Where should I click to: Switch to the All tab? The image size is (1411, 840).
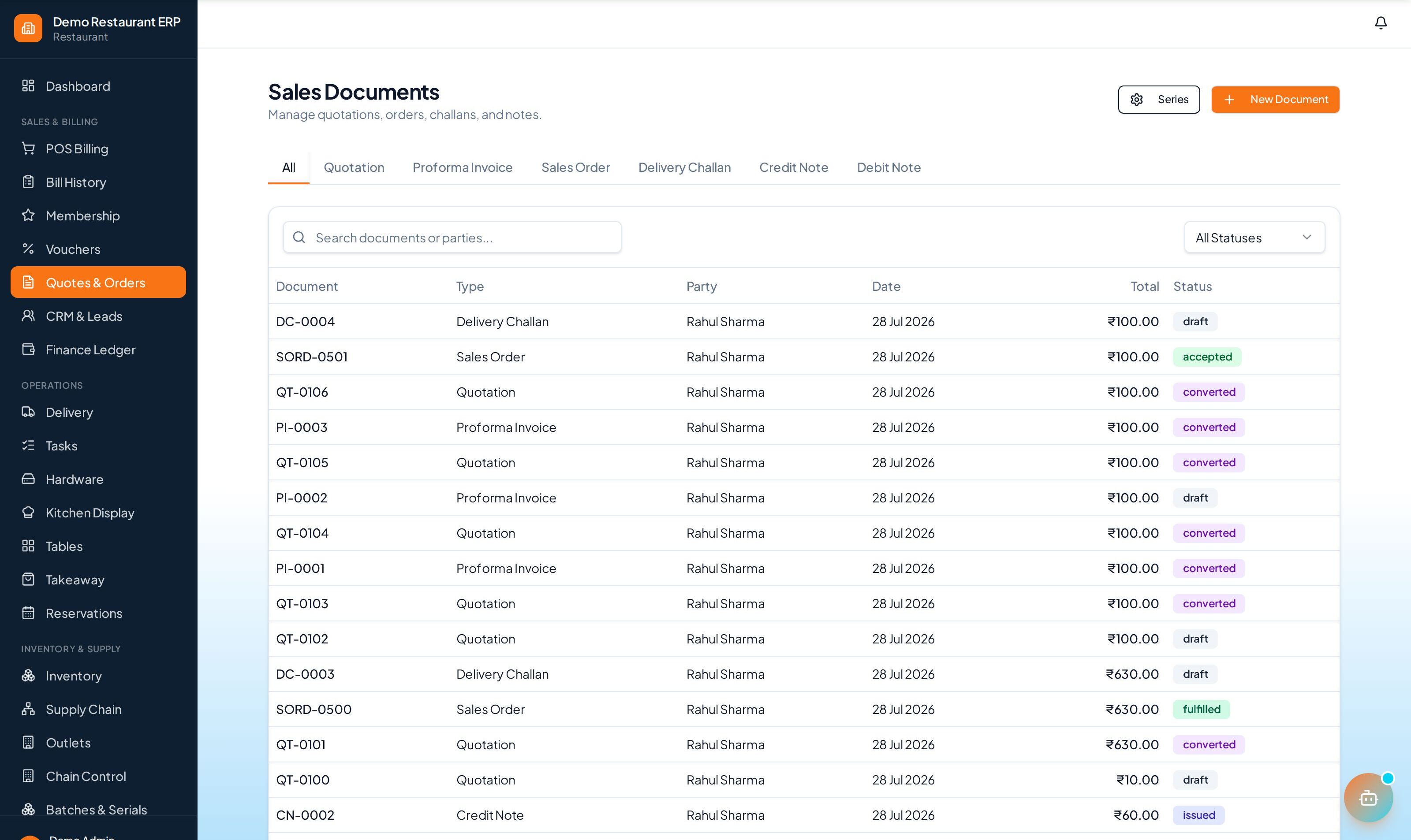(x=289, y=167)
